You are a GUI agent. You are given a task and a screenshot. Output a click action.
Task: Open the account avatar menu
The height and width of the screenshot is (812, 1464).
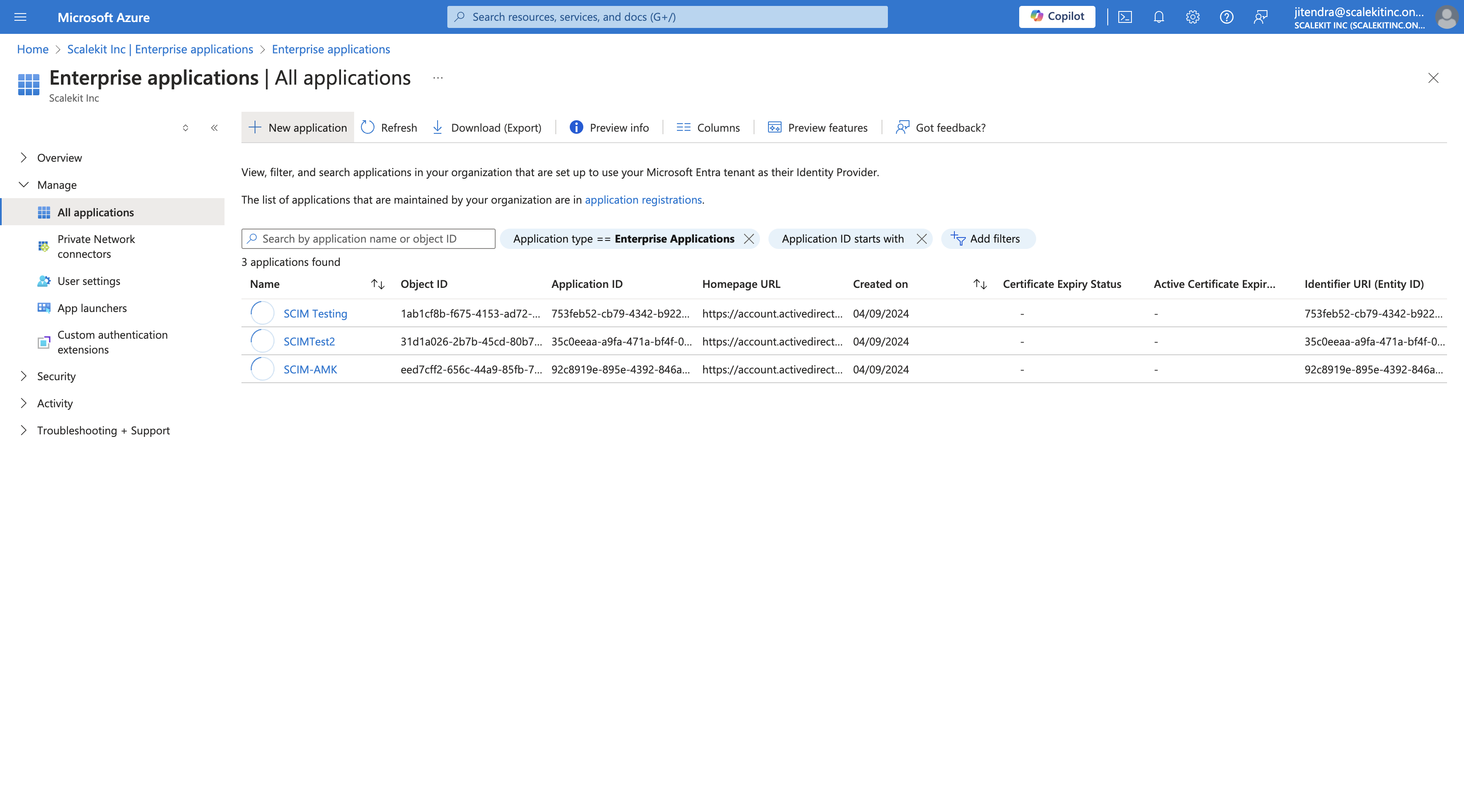tap(1446, 17)
